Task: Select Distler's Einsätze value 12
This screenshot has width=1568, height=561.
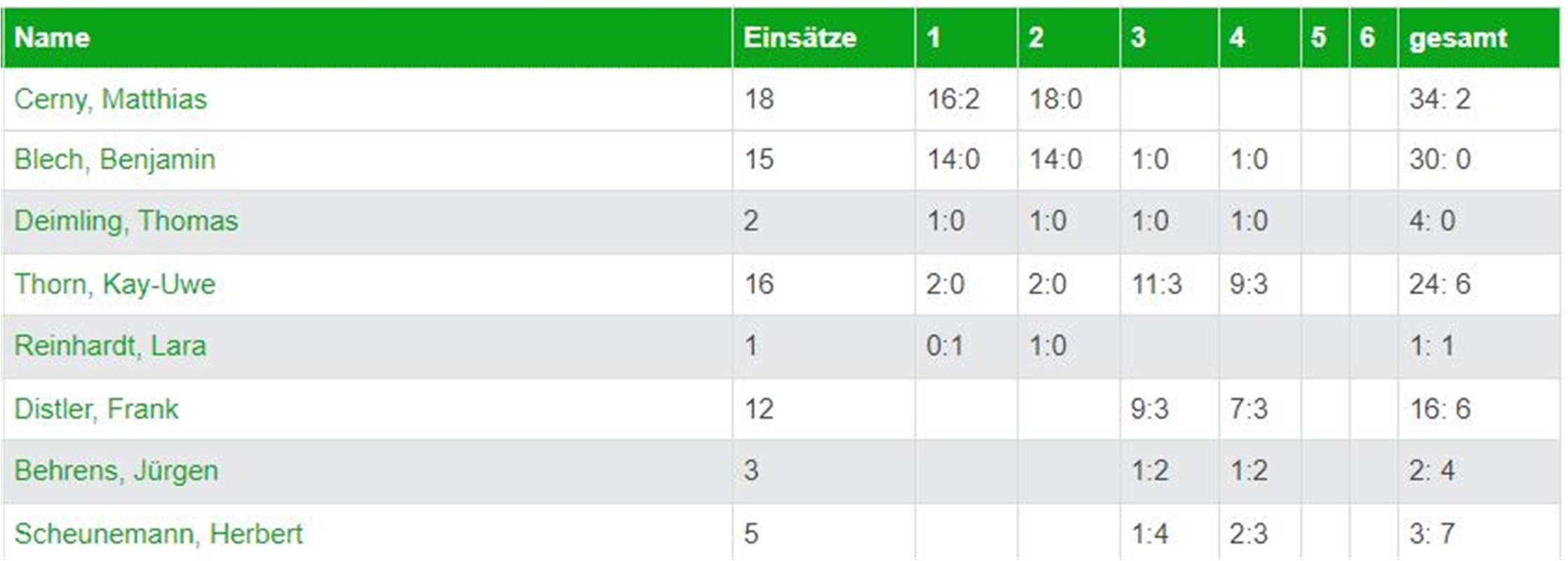Action: point(824,409)
